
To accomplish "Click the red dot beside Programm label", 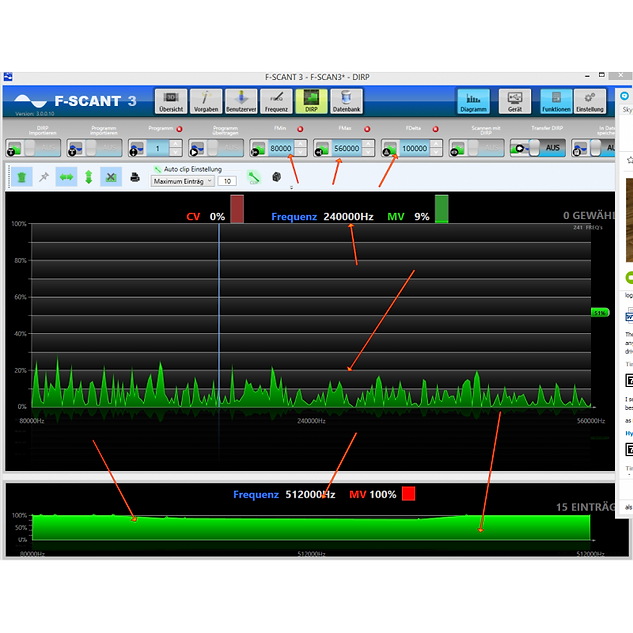I will (179, 129).
